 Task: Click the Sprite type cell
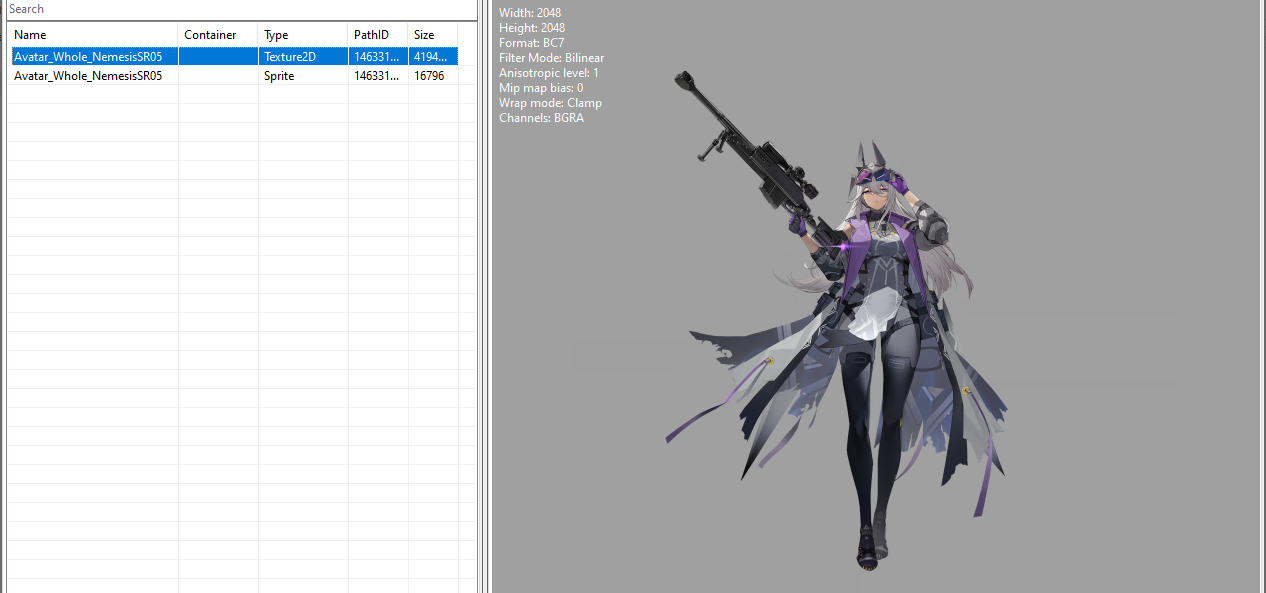pos(303,75)
